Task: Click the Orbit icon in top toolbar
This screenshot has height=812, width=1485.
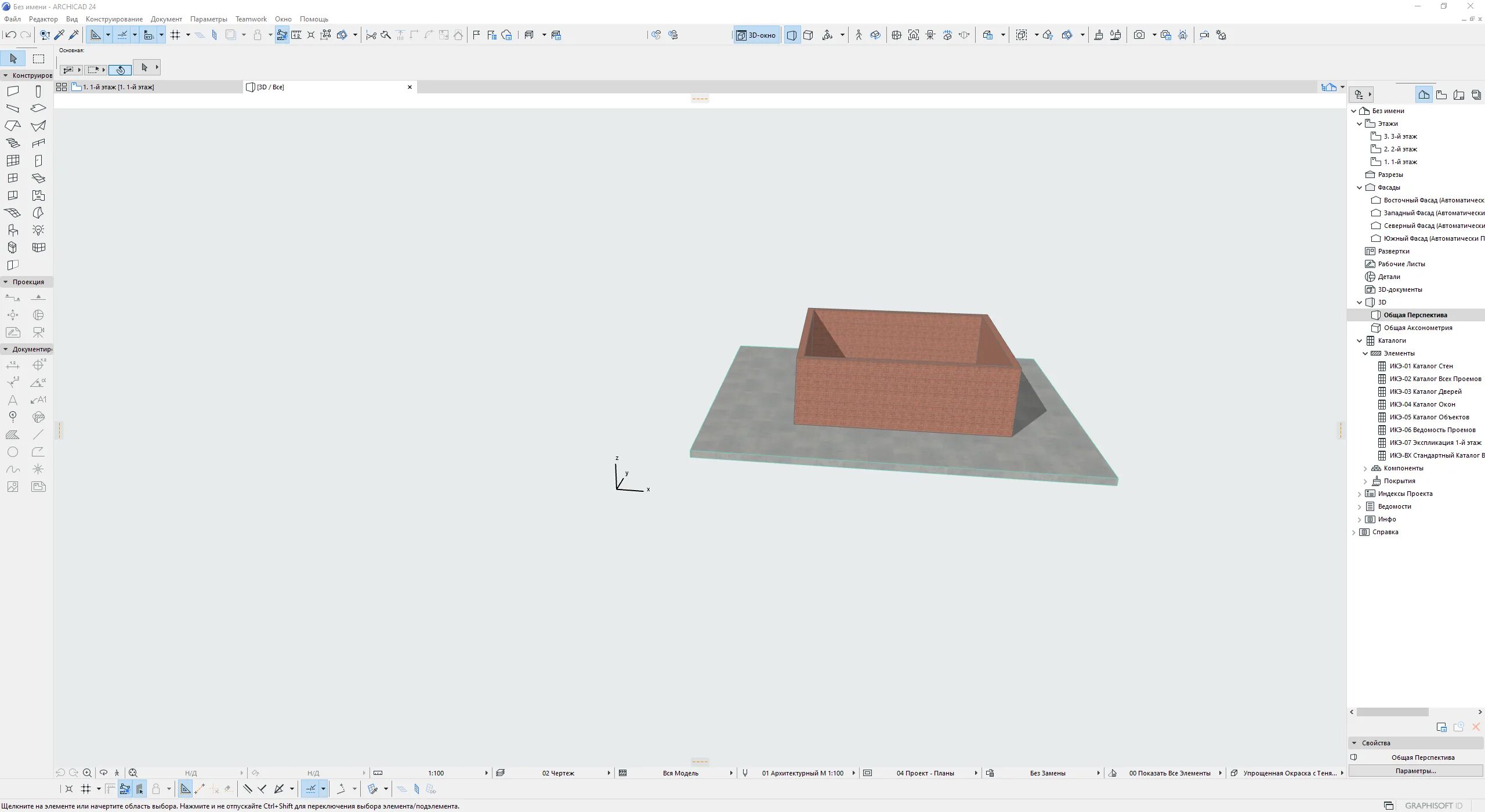Action: 875,35
